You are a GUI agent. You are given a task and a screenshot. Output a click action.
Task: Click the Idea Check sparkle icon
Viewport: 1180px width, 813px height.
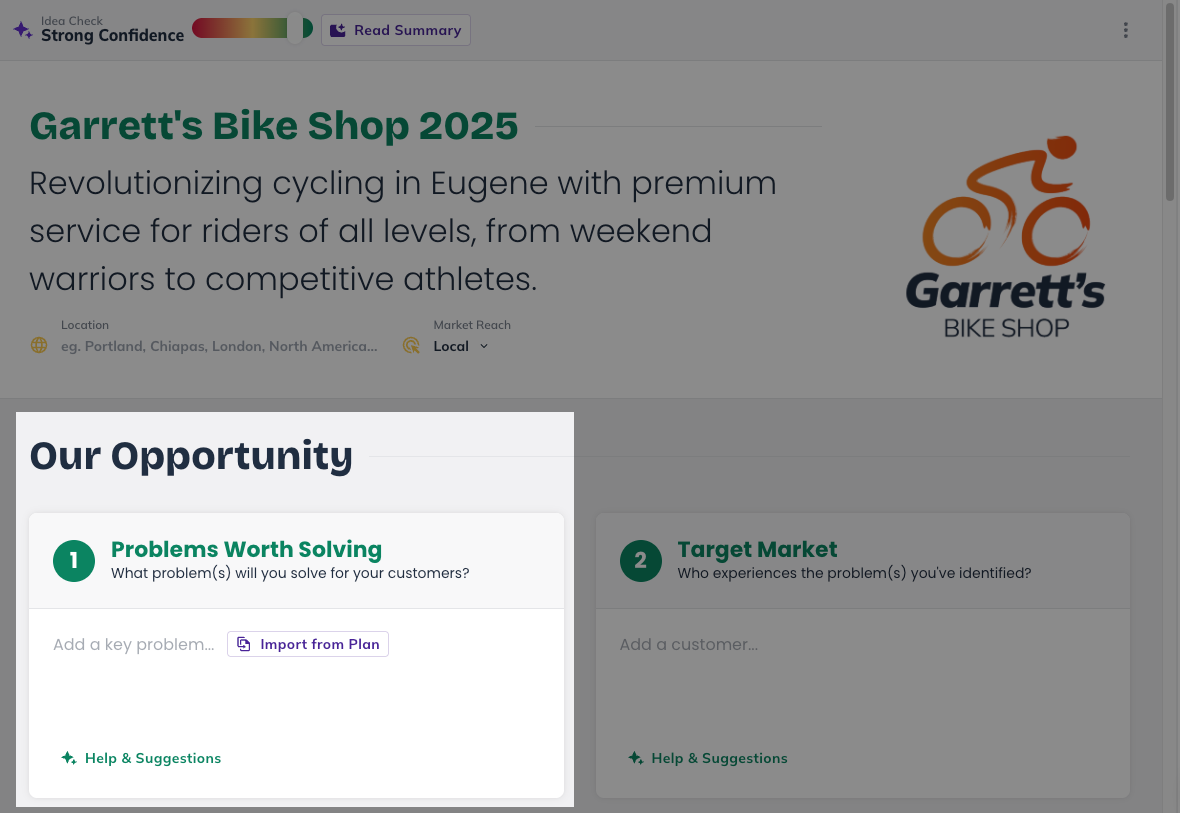pyautogui.click(x=23, y=30)
